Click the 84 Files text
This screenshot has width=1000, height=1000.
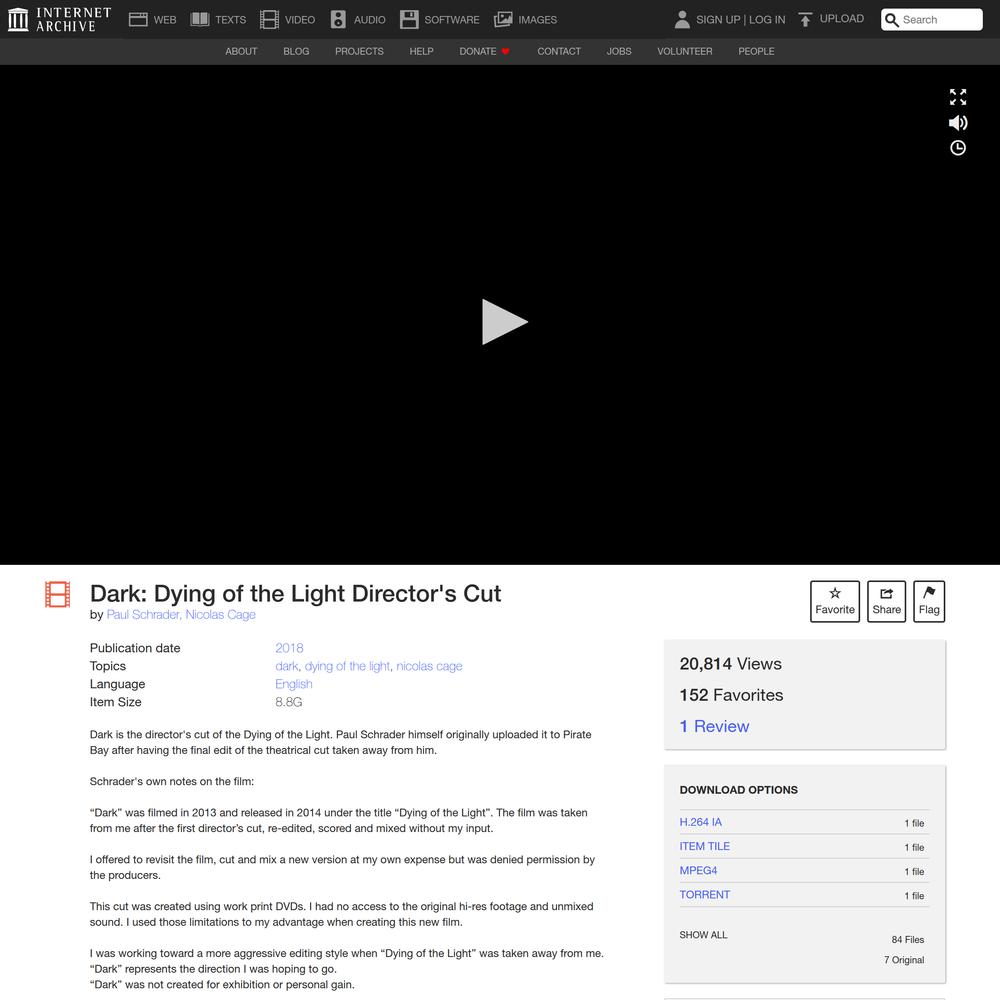pyautogui.click(x=908, y=940)
